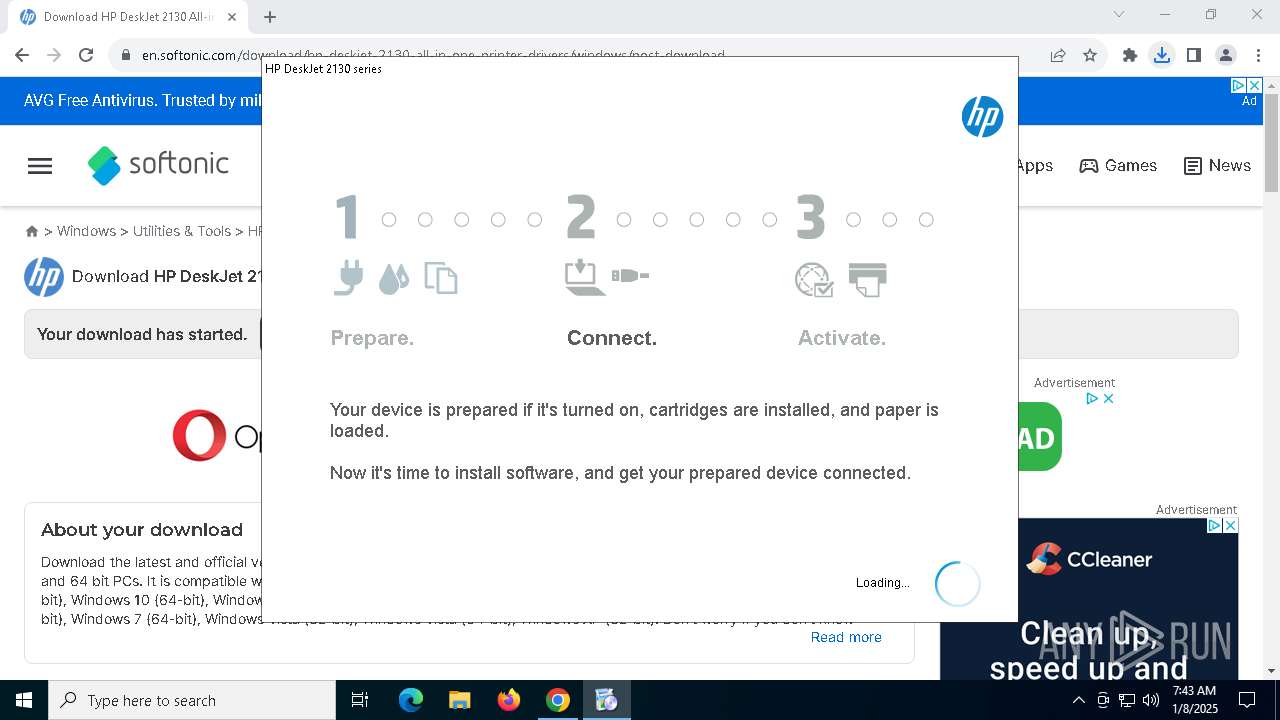Open the network icon in the tray

[1127, 700]
